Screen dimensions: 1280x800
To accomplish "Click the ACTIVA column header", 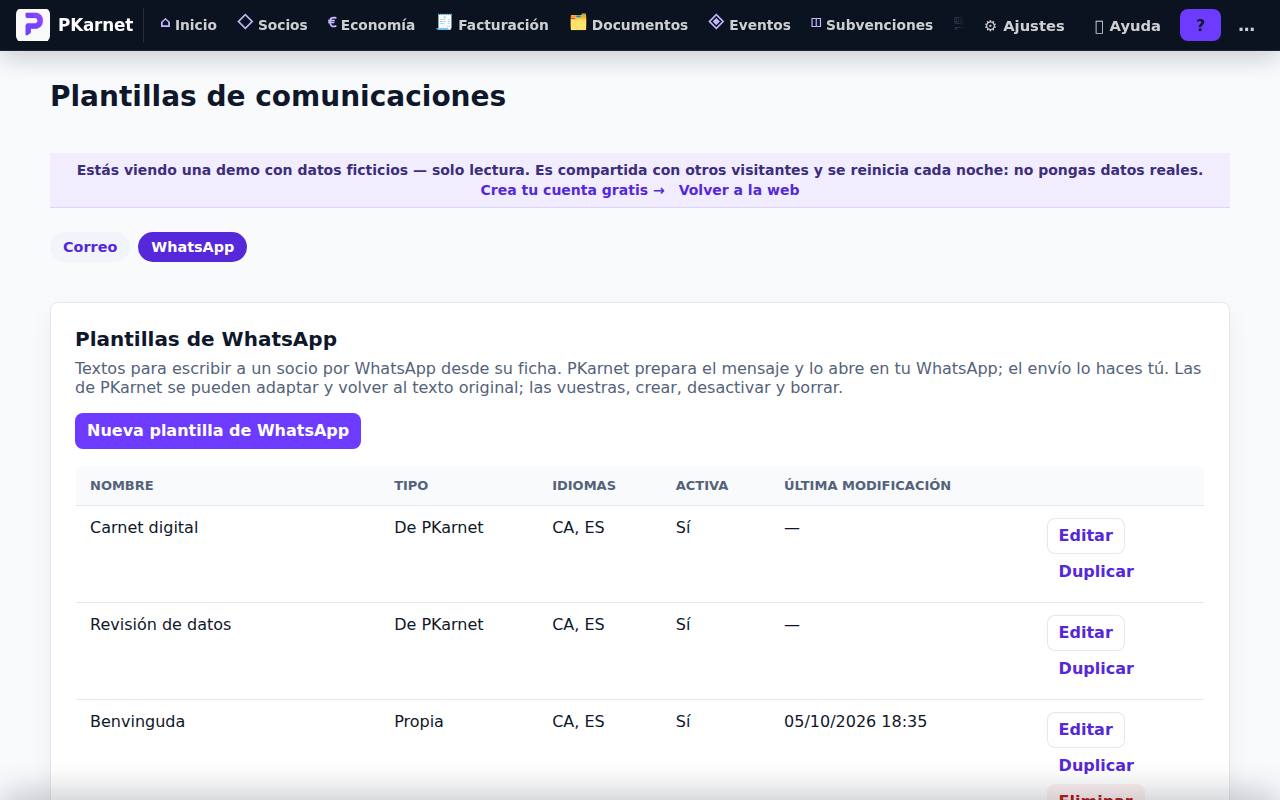I will pyautogui.click(x=702, y=486).
